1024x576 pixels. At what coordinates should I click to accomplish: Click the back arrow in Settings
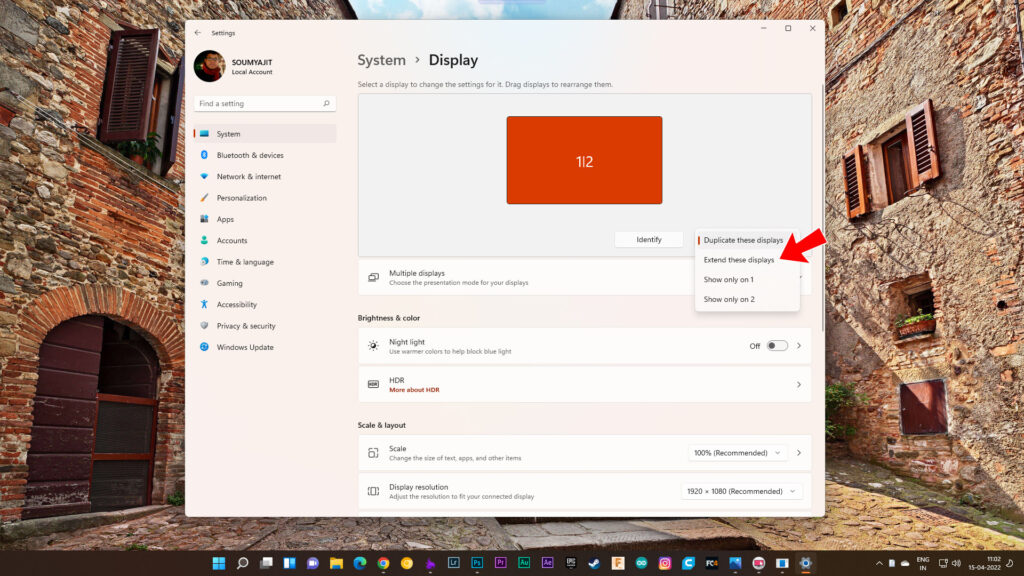198,33
